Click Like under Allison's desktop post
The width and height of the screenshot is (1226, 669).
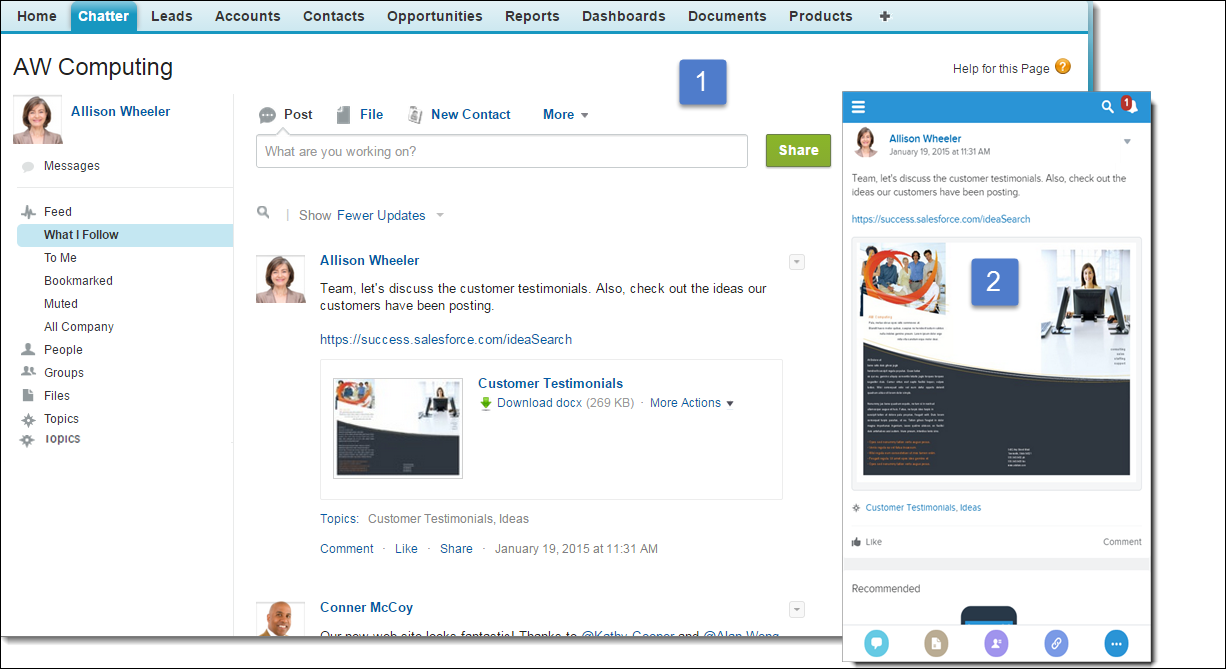(406, 549)
